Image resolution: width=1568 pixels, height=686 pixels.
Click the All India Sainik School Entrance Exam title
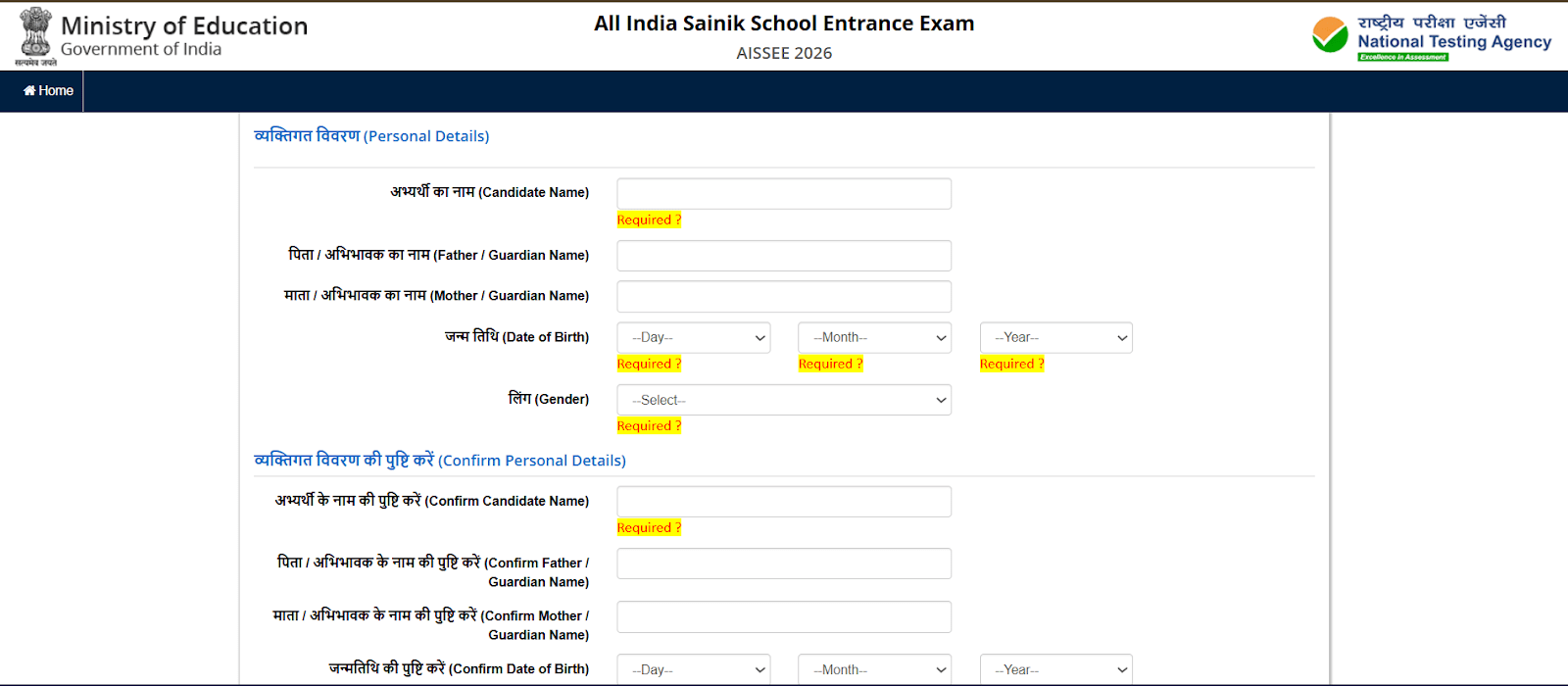(x=784, y=24)
